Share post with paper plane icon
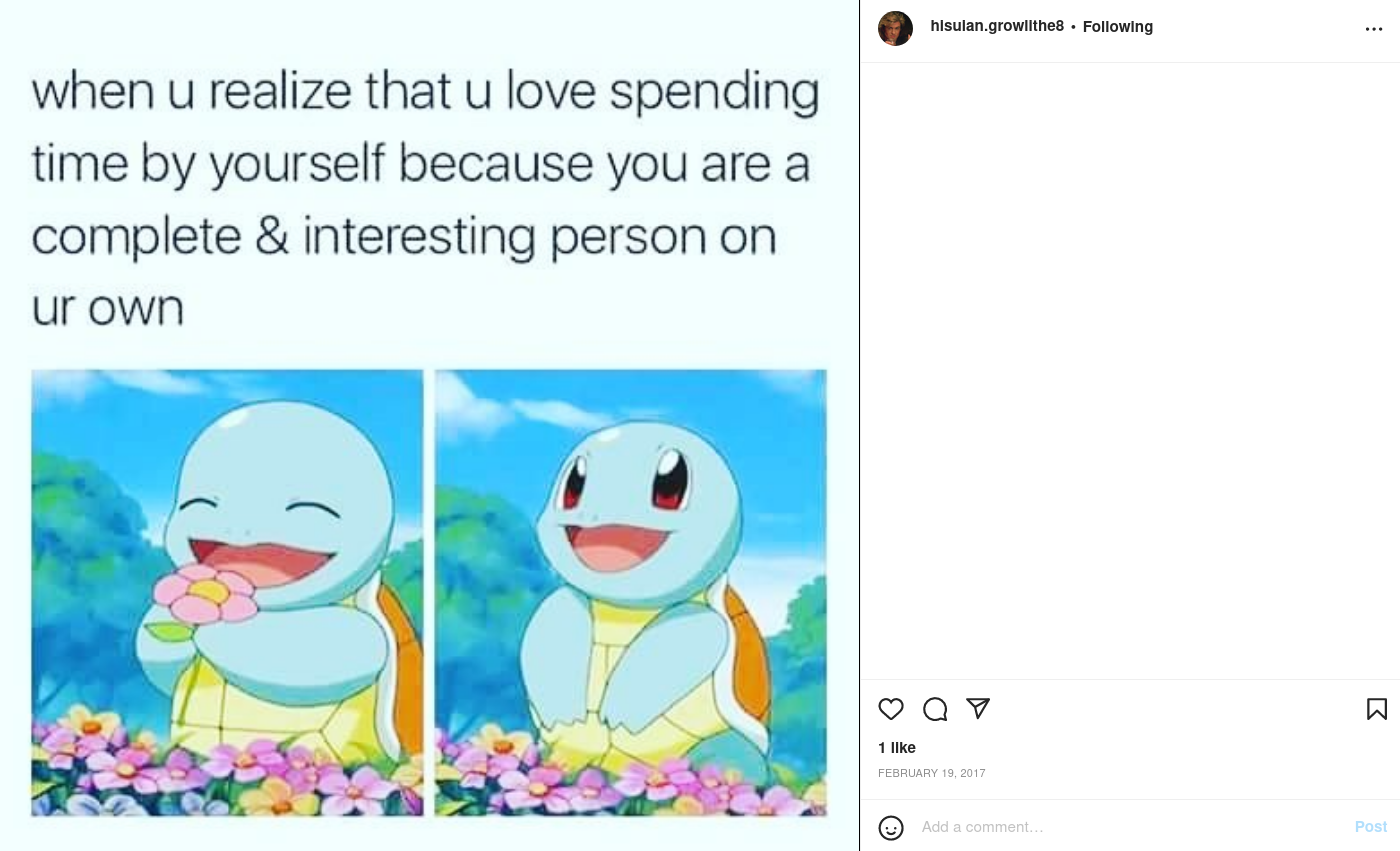1400x851 pixels. (x=978, y=709)
